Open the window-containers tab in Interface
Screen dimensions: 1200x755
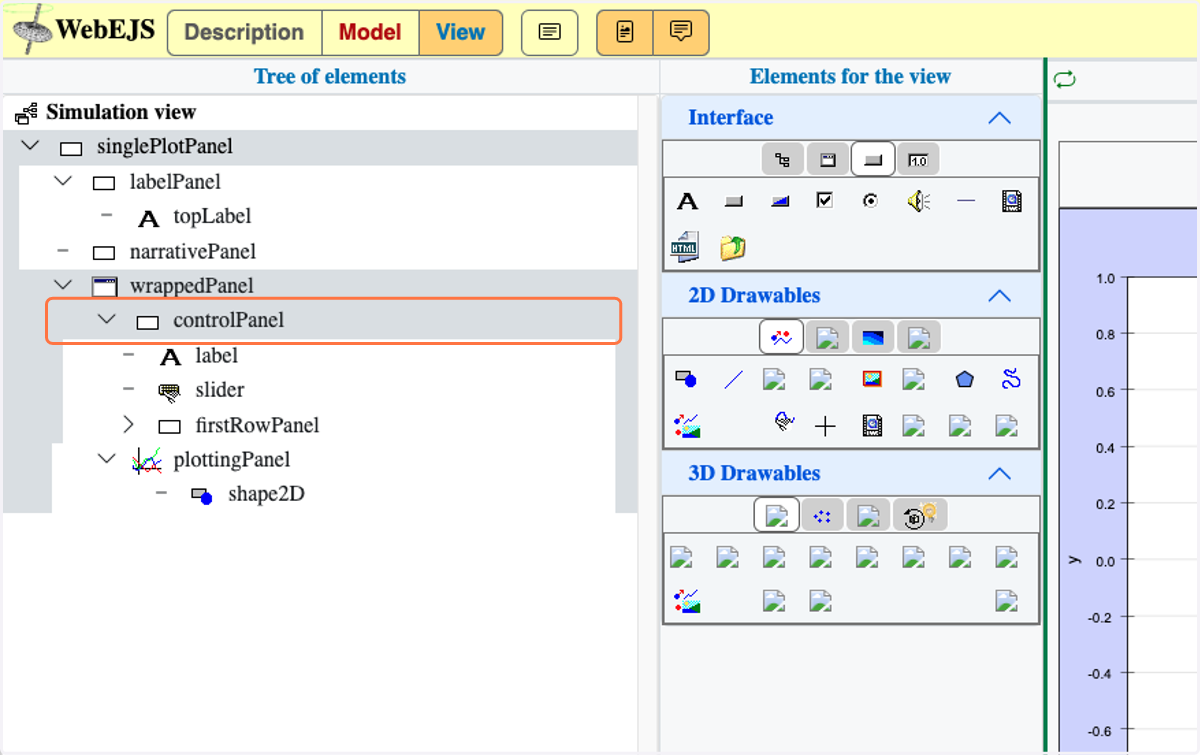pyautogui.click(x=828, y=160)
